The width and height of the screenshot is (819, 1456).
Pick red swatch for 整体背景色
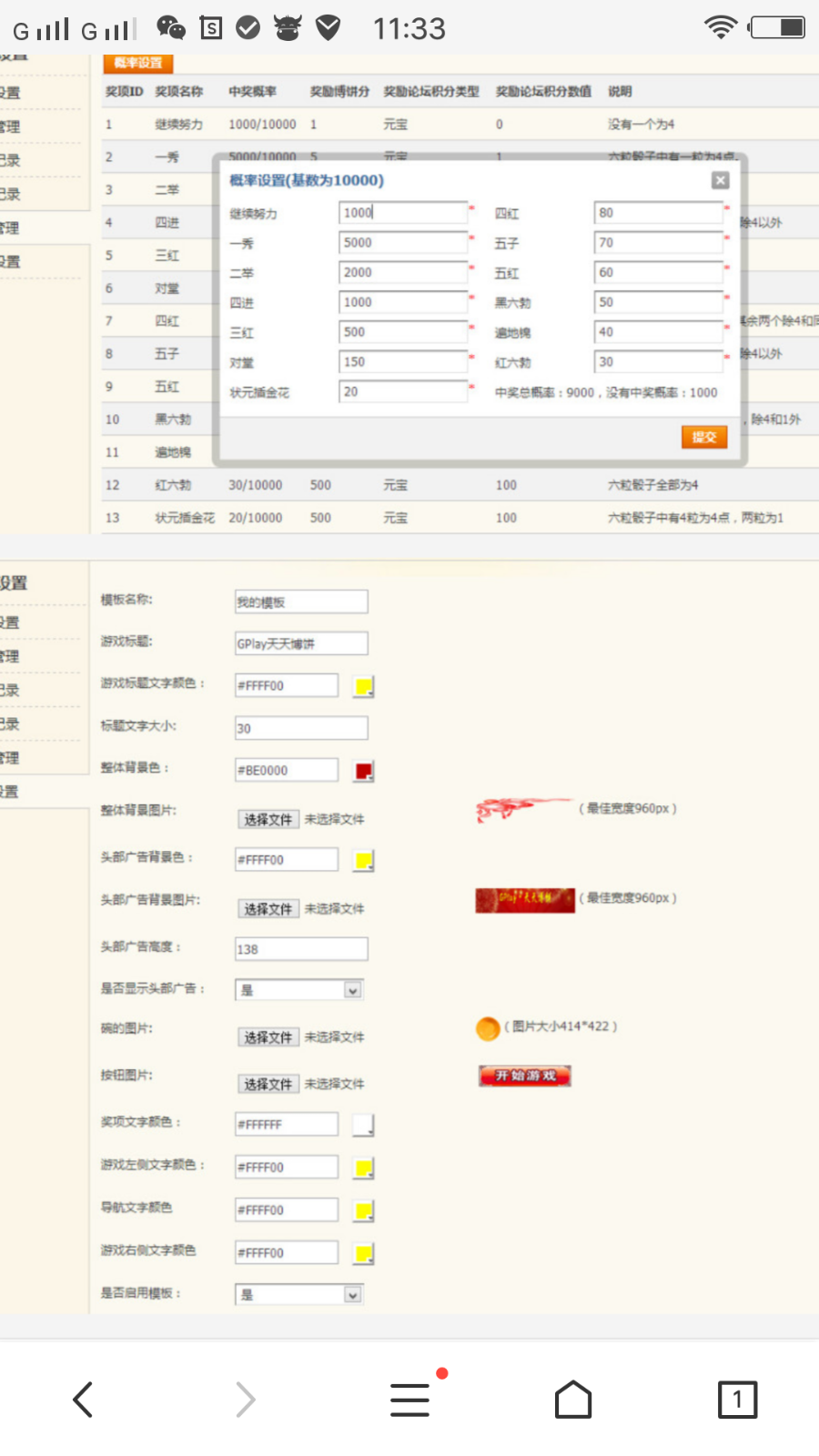[x=363, y=771]
